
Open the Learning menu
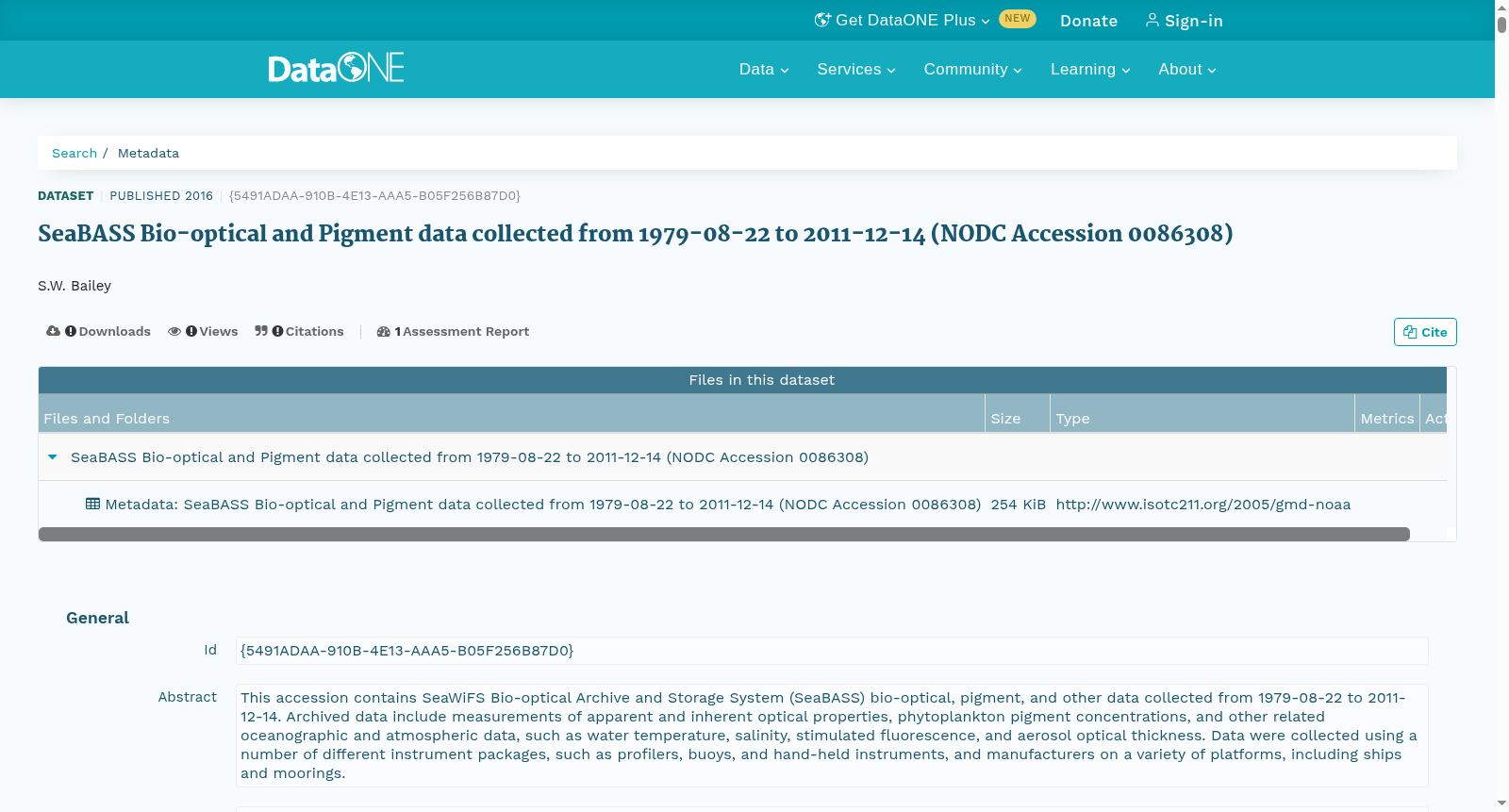pyautogui.click(x=1090, y=69)
